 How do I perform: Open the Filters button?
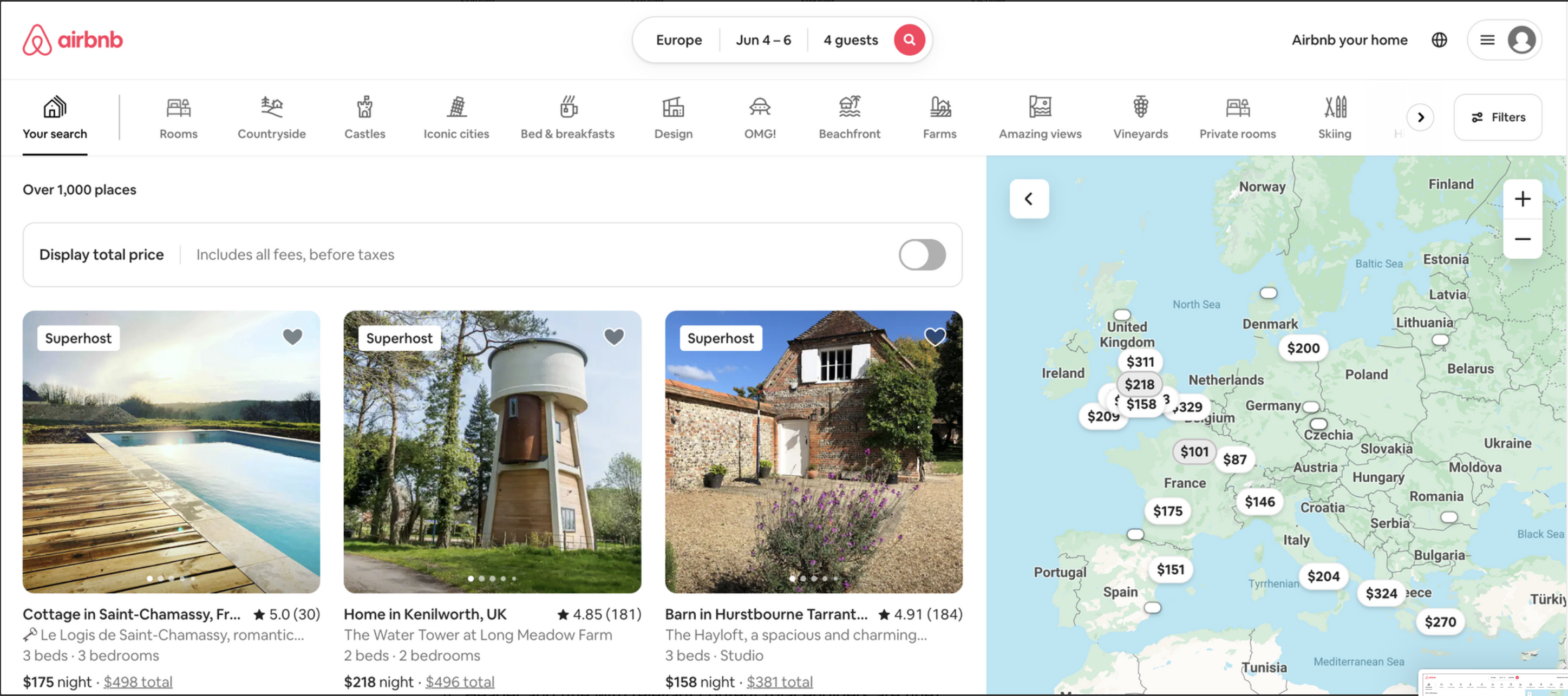click(x=1498, y=117)
